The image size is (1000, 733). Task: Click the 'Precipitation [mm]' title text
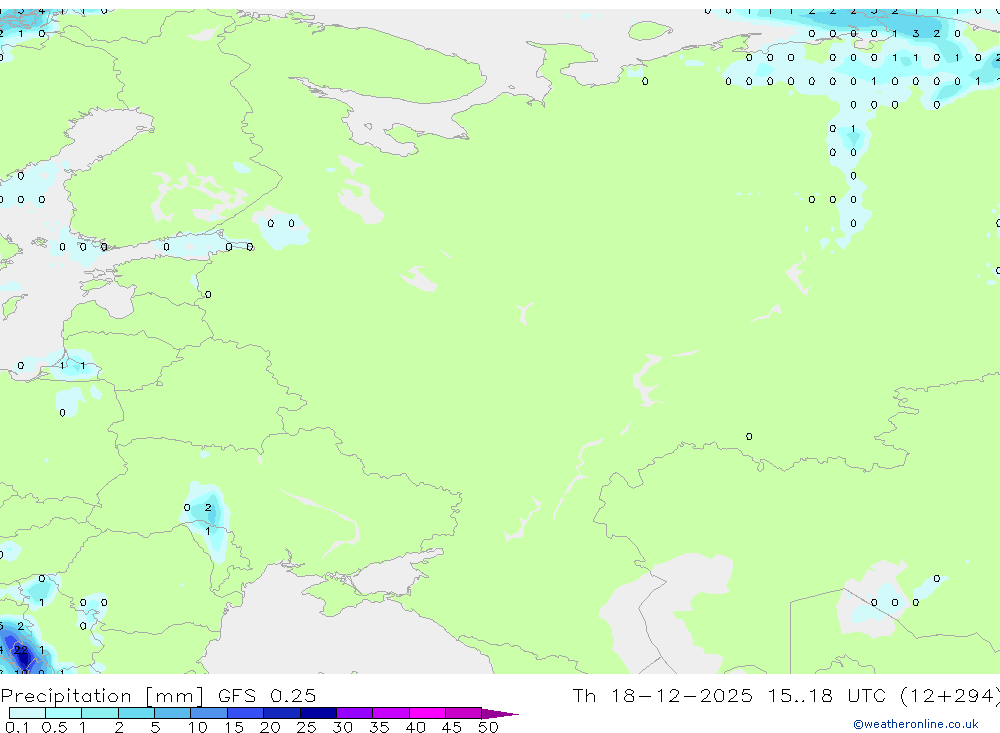coord(103,695)
